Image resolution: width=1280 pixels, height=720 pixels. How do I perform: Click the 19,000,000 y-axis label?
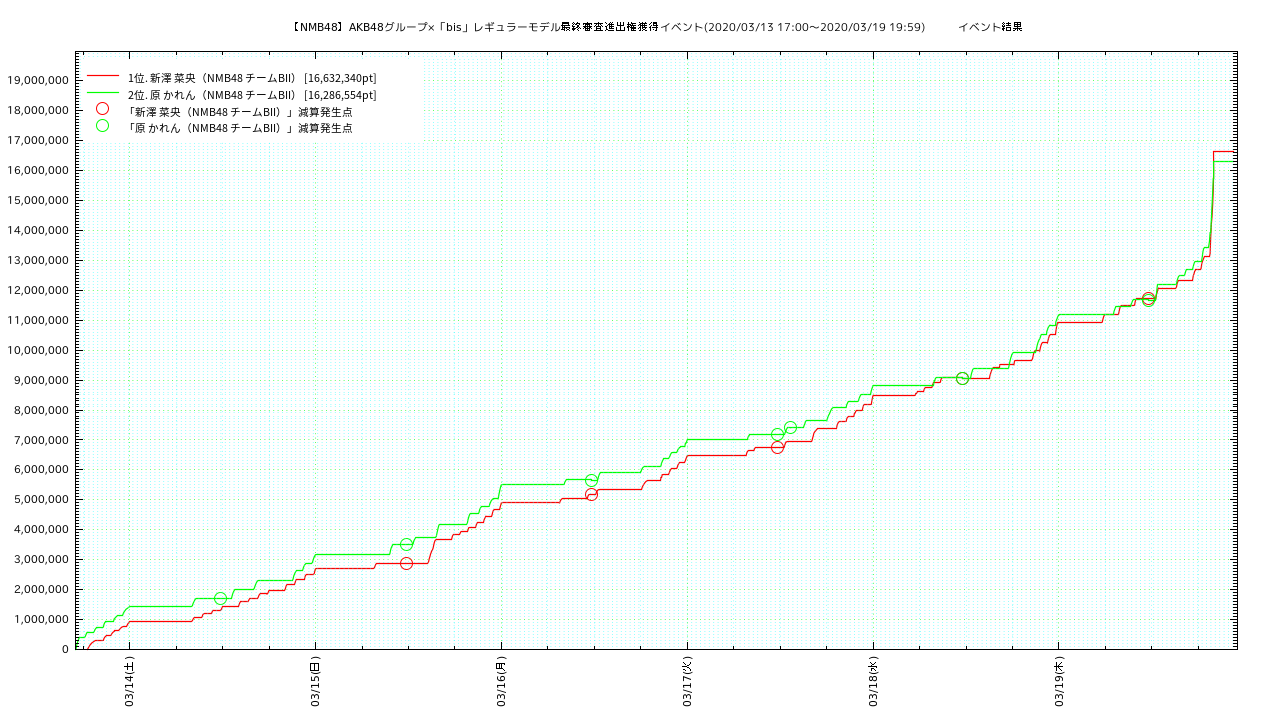(38, 81)
